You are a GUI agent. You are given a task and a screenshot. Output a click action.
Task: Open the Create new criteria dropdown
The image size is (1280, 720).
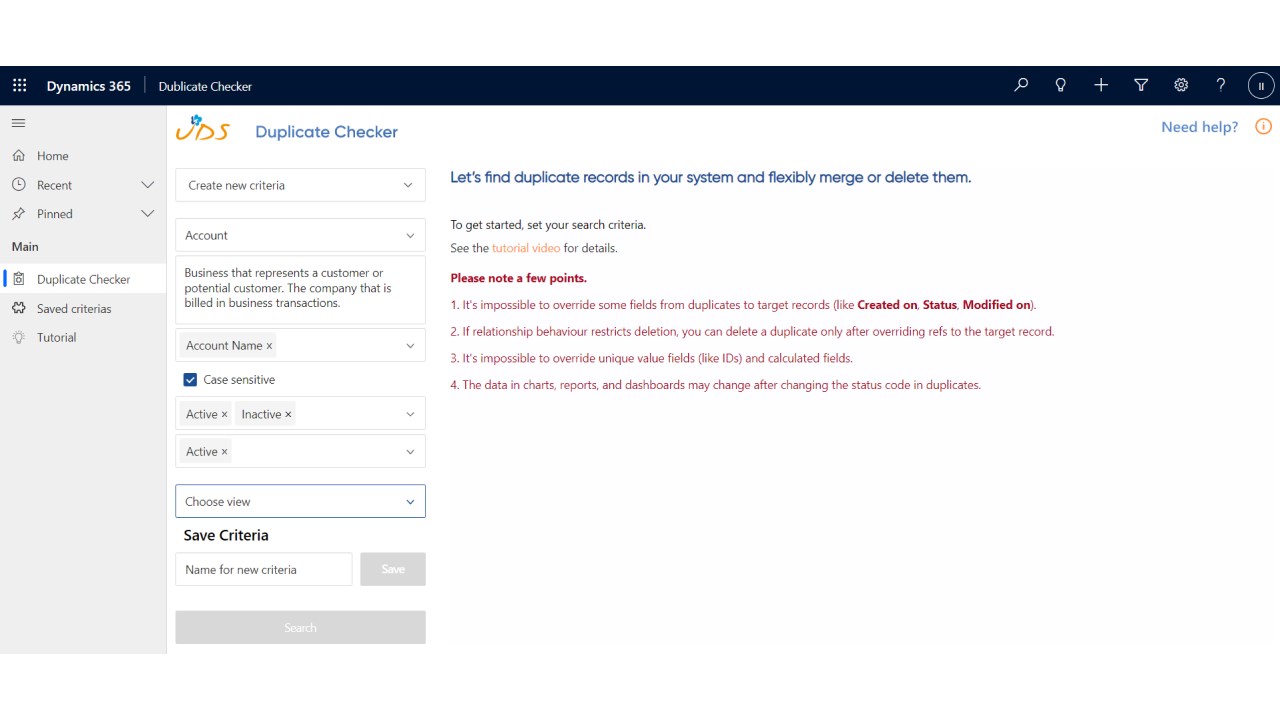[300, 185]
